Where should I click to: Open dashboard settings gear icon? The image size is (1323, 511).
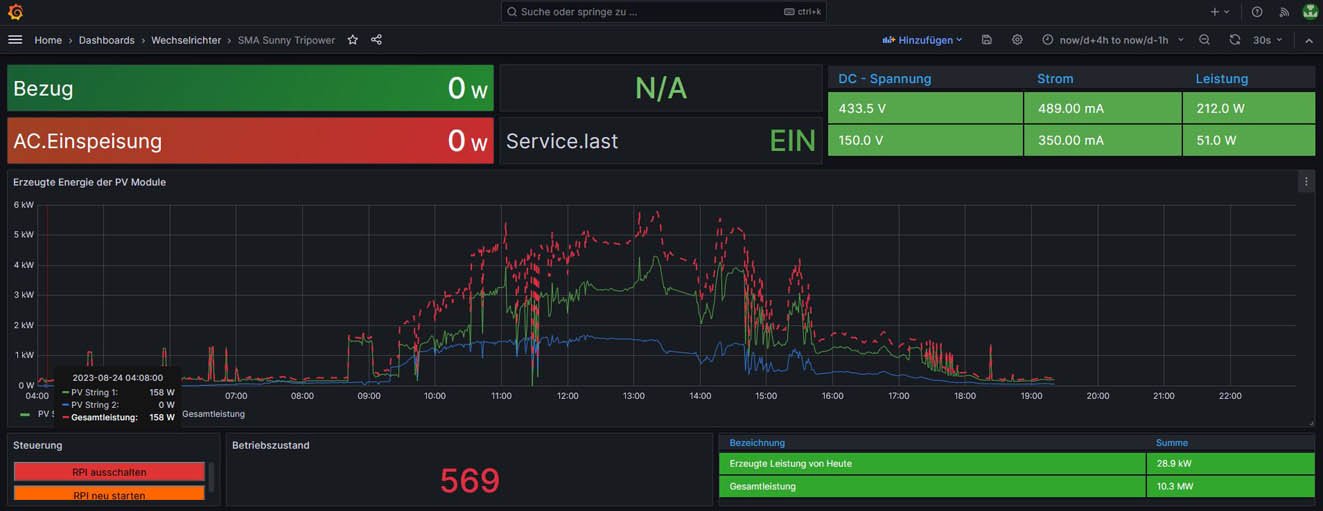[1017, 40]
